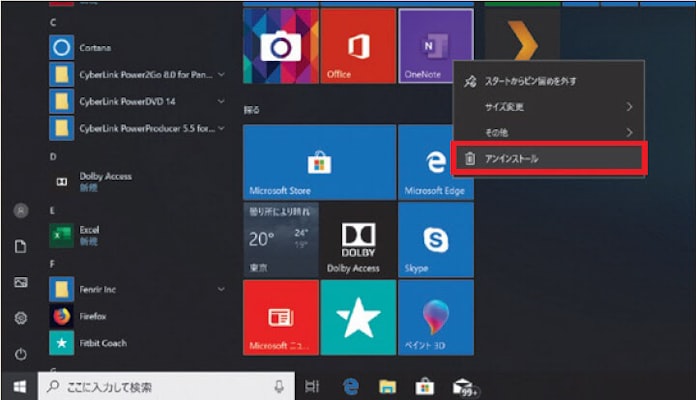The height and width of the screenshot is (400, 696).
Task: Open the Fenrir Inc folder icon
Action: pyautogui.click(x=61, y=289)
